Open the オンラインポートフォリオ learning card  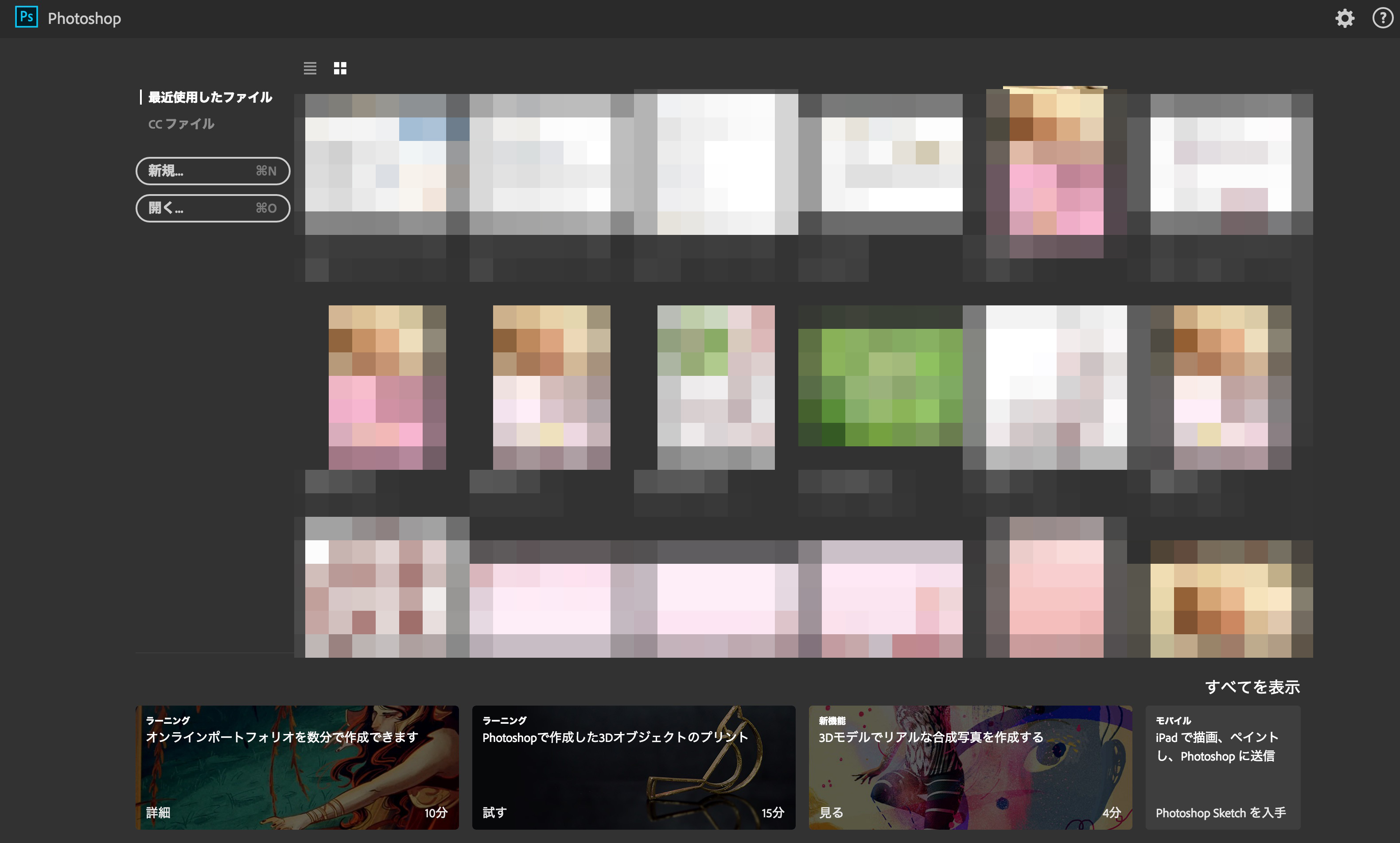(297, 768)
